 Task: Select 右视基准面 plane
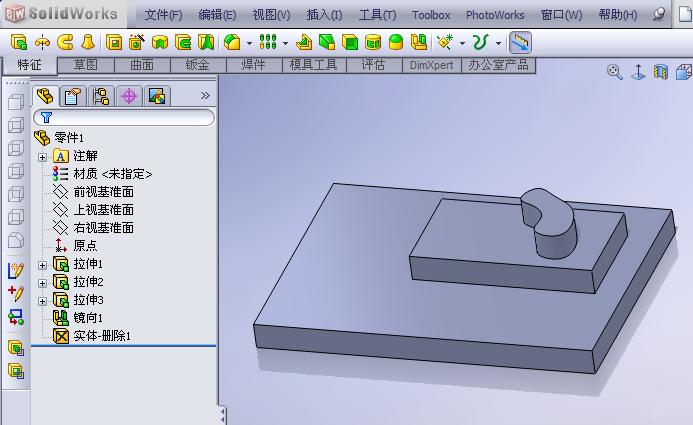93,228
